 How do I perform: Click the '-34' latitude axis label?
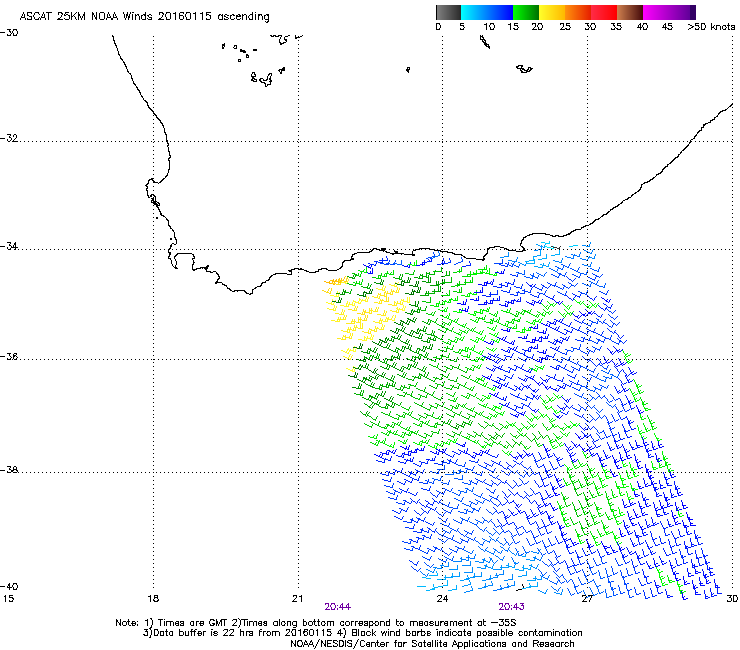[x=9, y=246]
